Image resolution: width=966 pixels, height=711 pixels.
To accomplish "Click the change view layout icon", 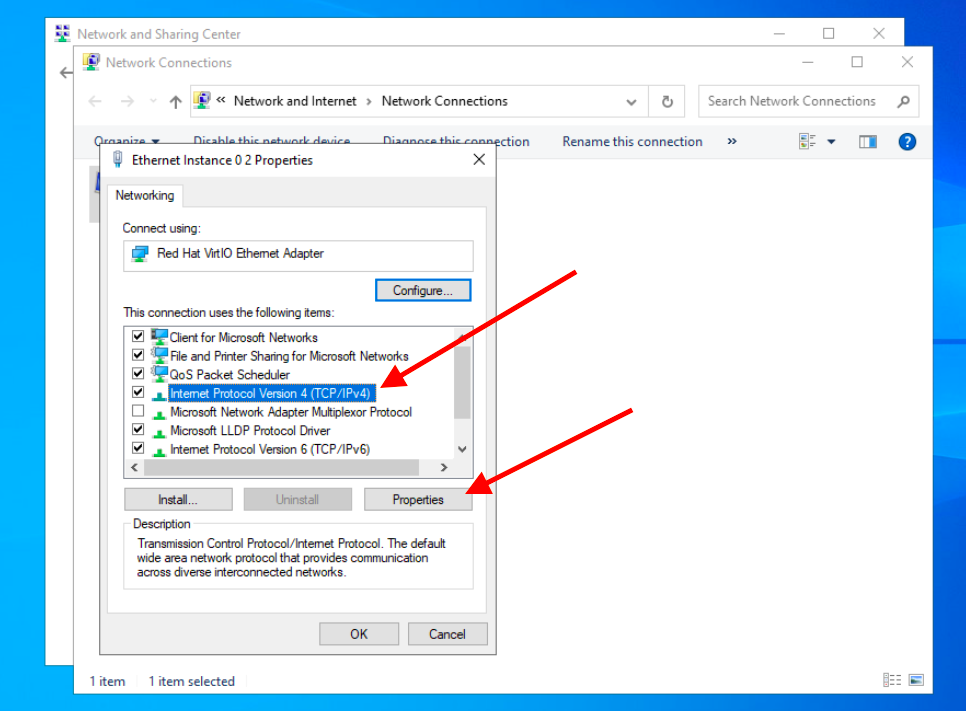I will click(x=807, y=142).
